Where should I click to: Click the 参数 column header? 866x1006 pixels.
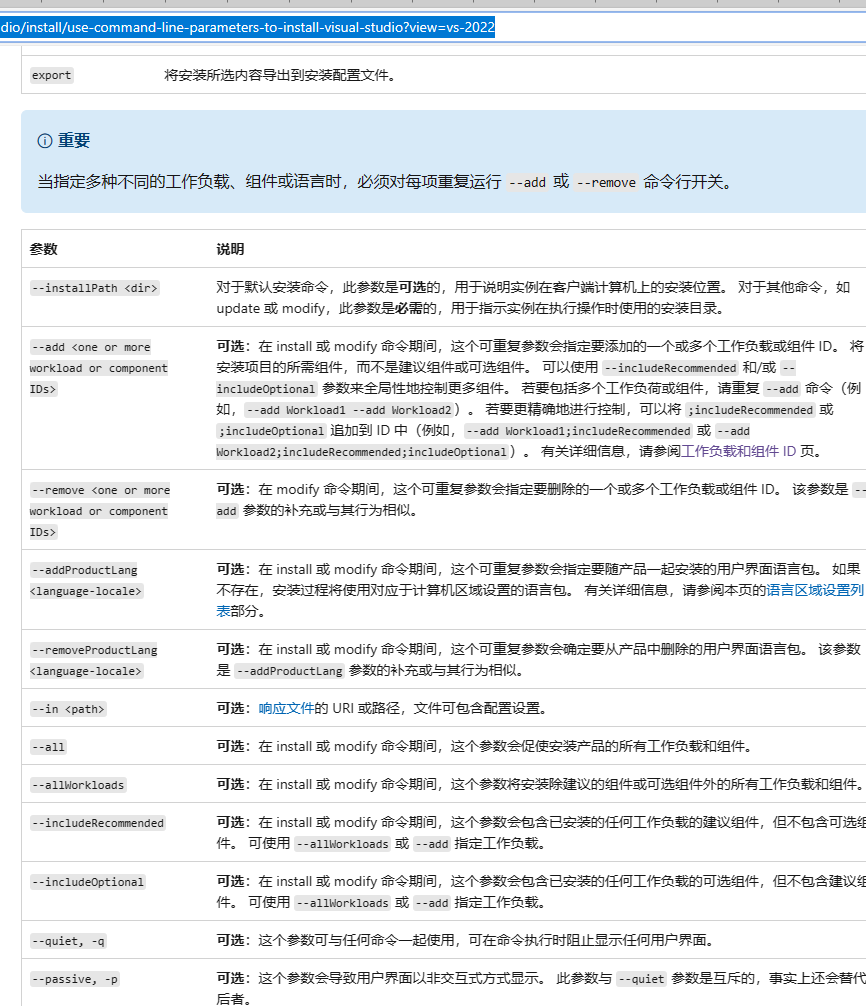coord(44,249)
